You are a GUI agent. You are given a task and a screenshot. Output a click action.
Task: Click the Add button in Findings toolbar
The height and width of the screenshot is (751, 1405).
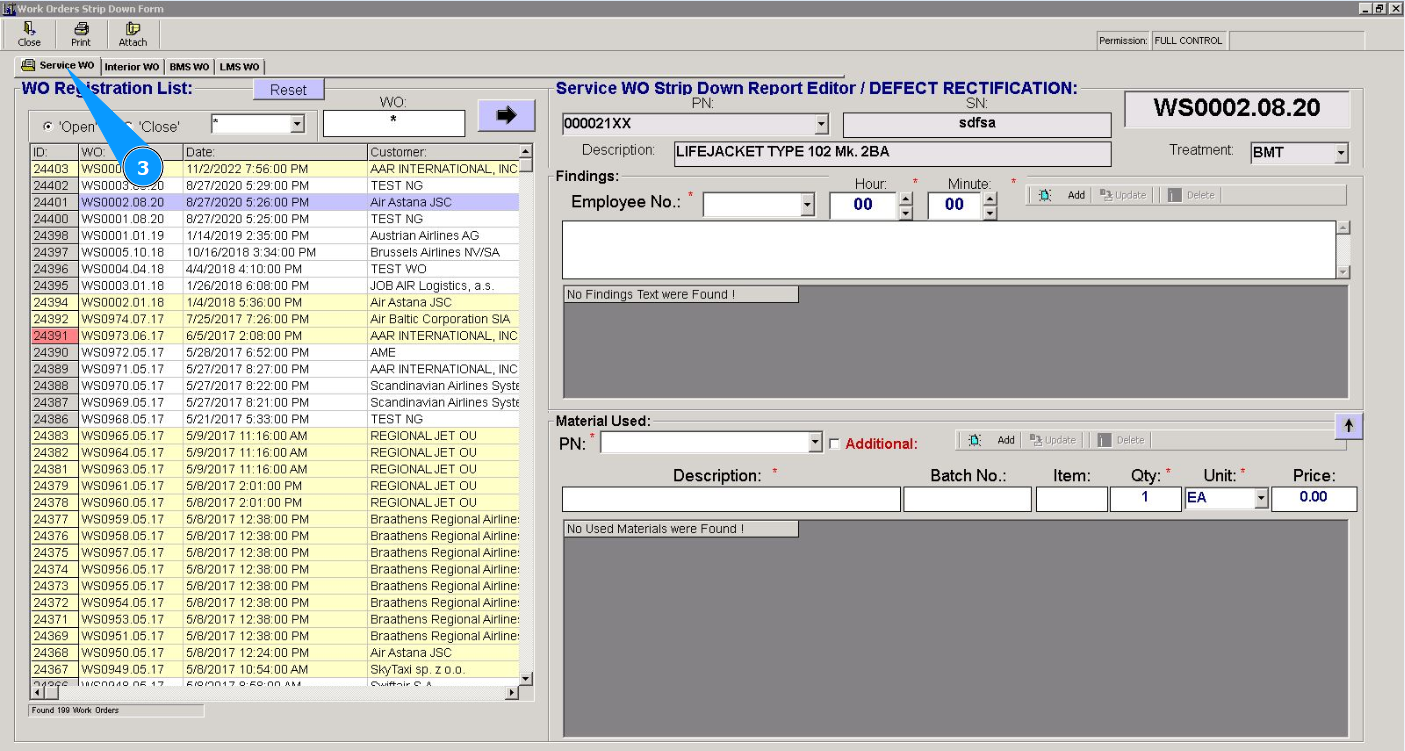[1063, 195]
